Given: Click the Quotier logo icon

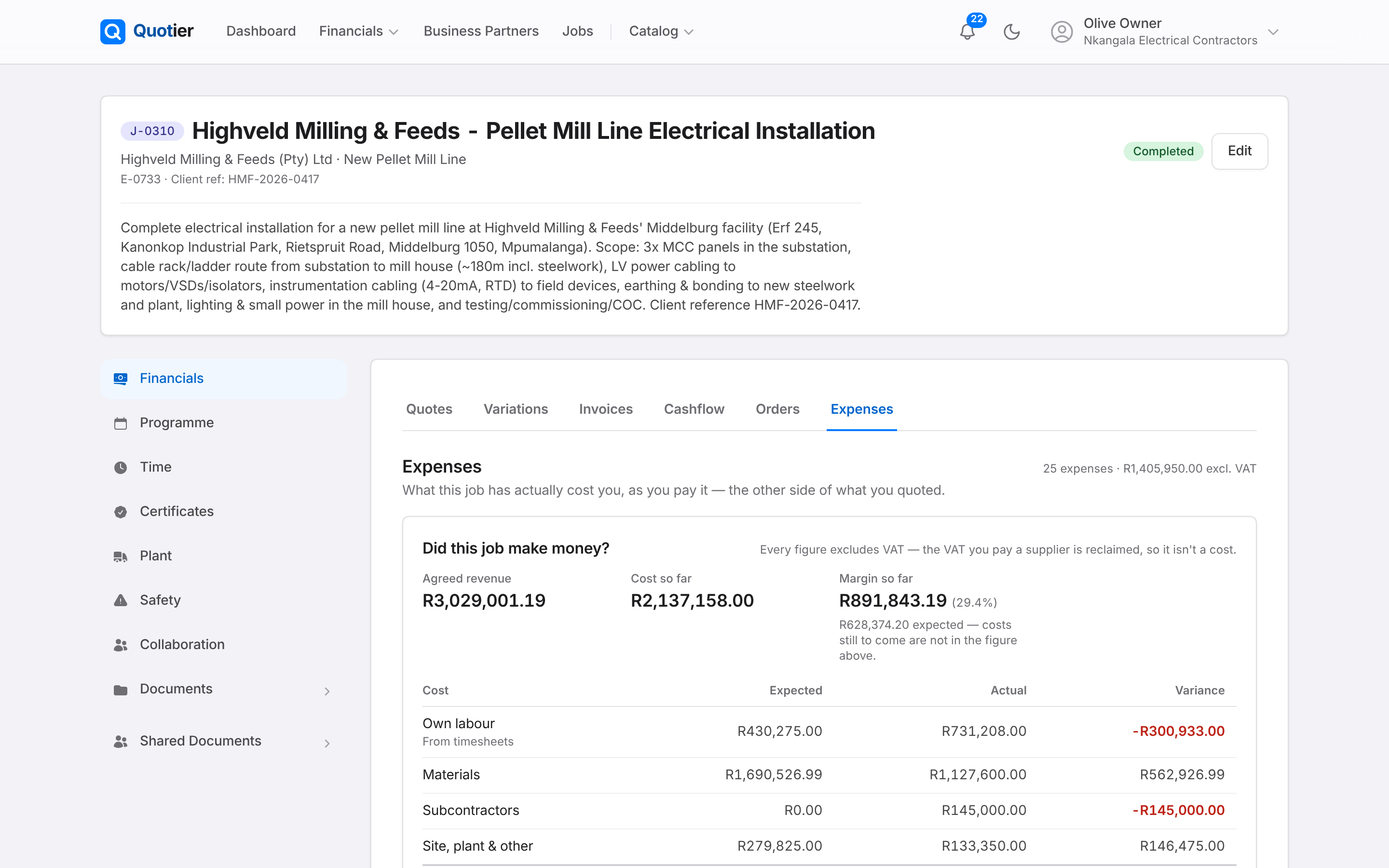Looking at the screenshot, I should tap(112, 31).
